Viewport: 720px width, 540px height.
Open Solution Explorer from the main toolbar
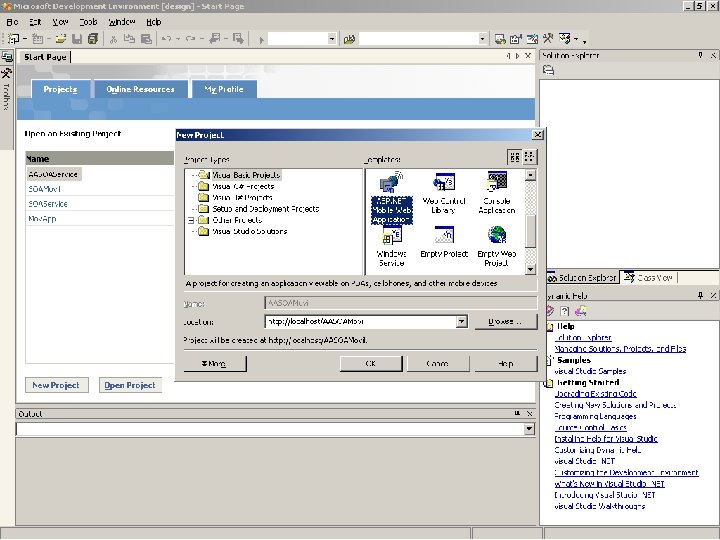click(x=500, y=39)
